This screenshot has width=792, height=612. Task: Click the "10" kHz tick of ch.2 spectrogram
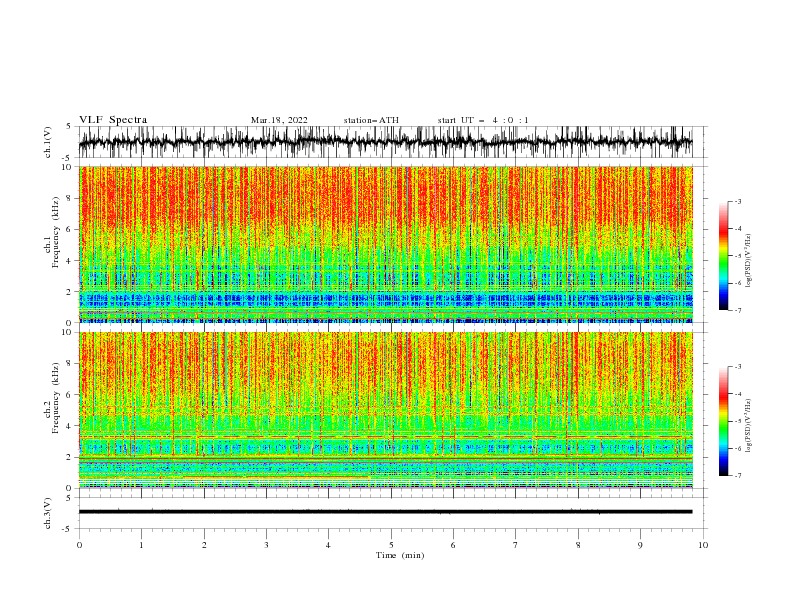coord(68,332)
